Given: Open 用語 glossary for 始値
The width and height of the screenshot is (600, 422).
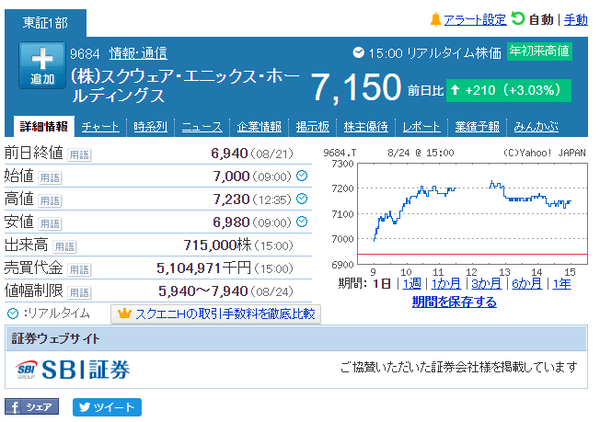Looking at the screenshot, I should coord(50,178).
